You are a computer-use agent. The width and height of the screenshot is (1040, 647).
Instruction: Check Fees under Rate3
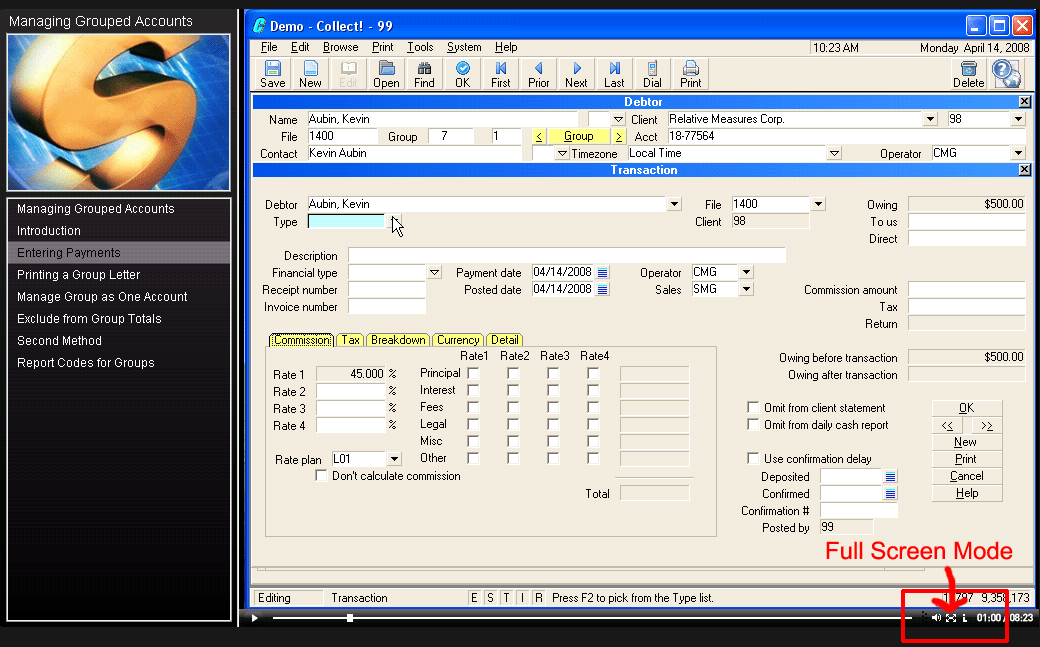point(552,407)
